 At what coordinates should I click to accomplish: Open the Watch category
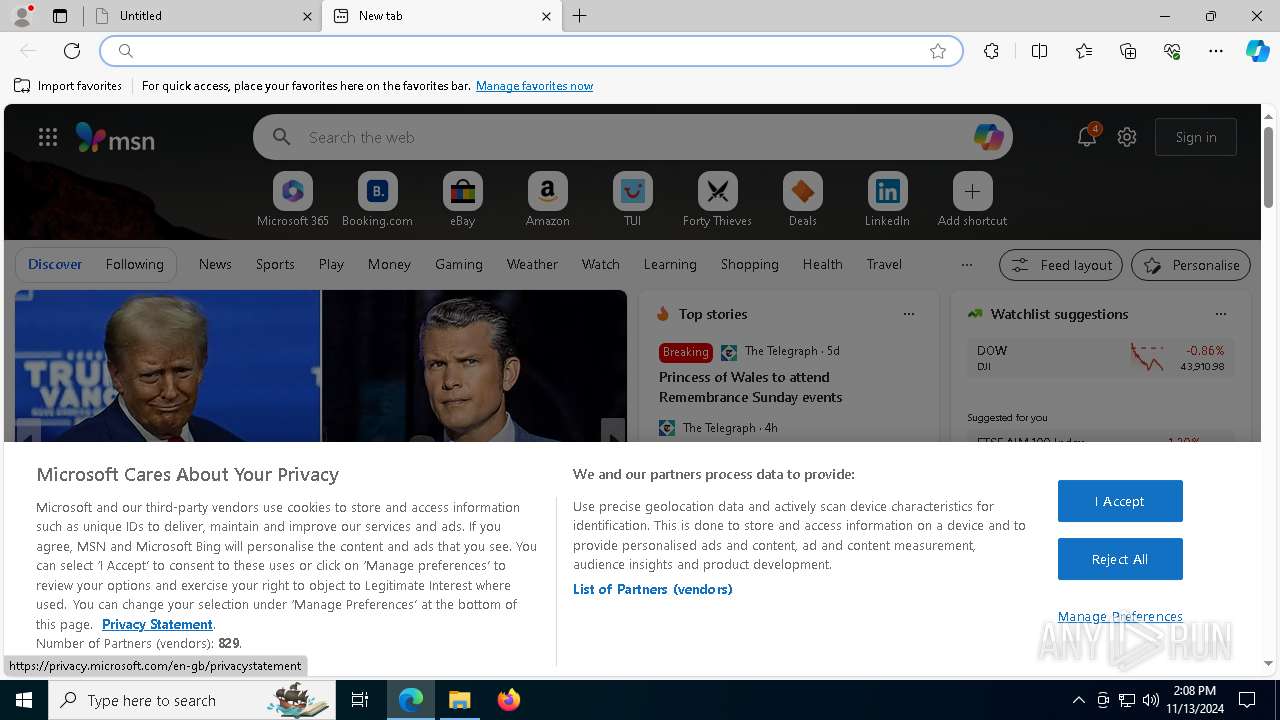click(x=601, y=264)
